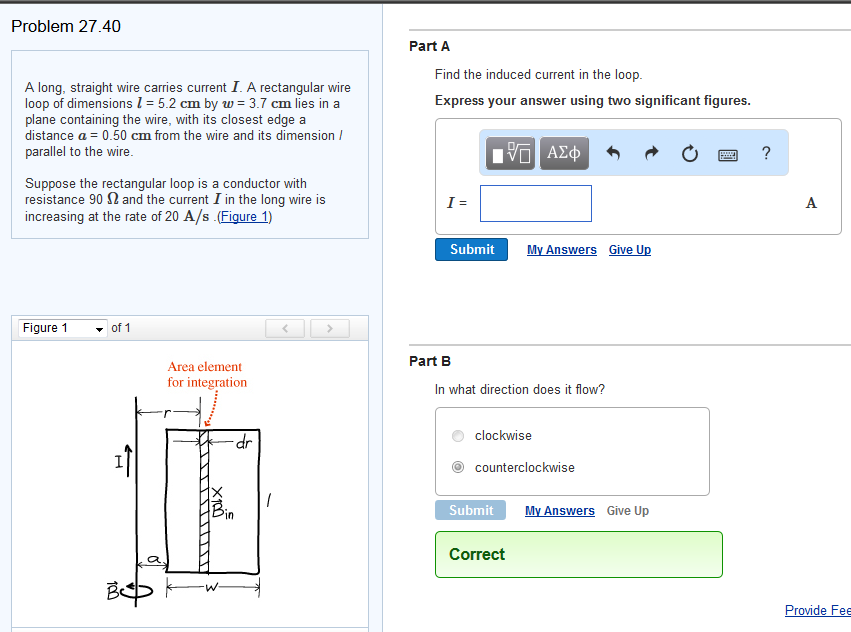Click the redo arrow in equation toolbar
Viewport: 851px width, 632px height.
650,152
